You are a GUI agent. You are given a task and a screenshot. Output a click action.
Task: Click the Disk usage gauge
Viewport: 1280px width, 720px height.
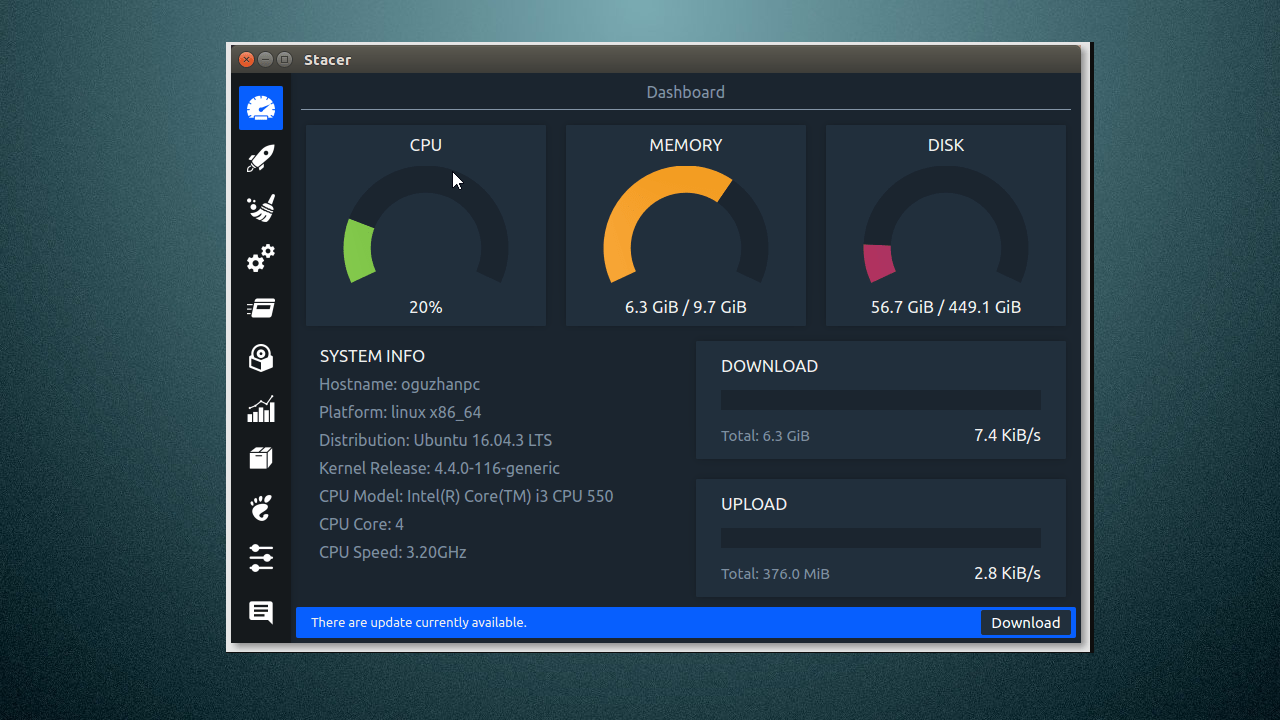tap(945, 225)
